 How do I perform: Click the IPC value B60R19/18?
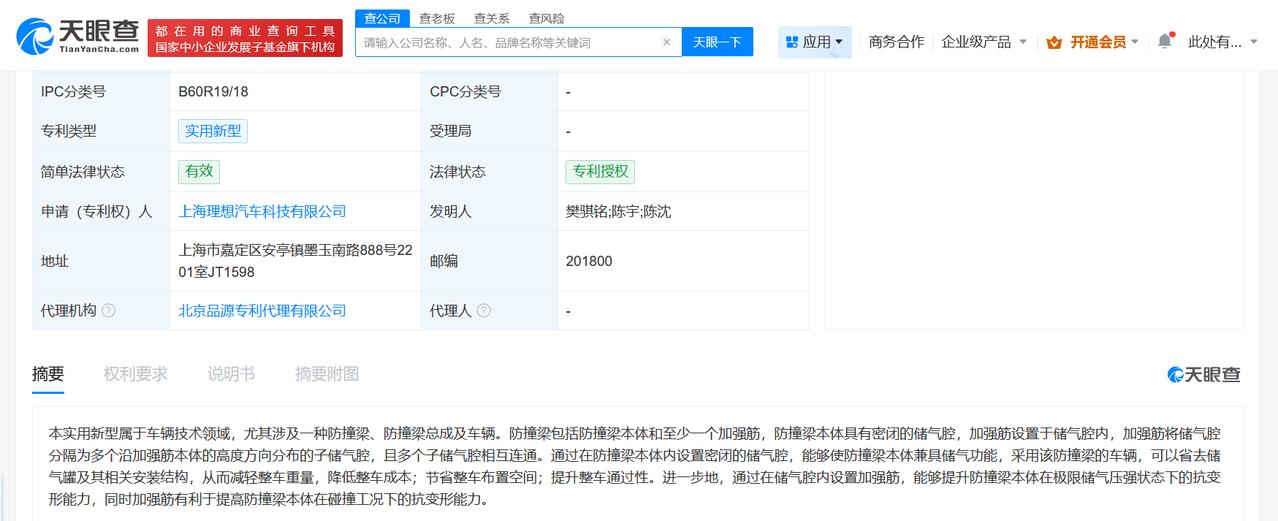pyautogui.click(x=213, y=91)
